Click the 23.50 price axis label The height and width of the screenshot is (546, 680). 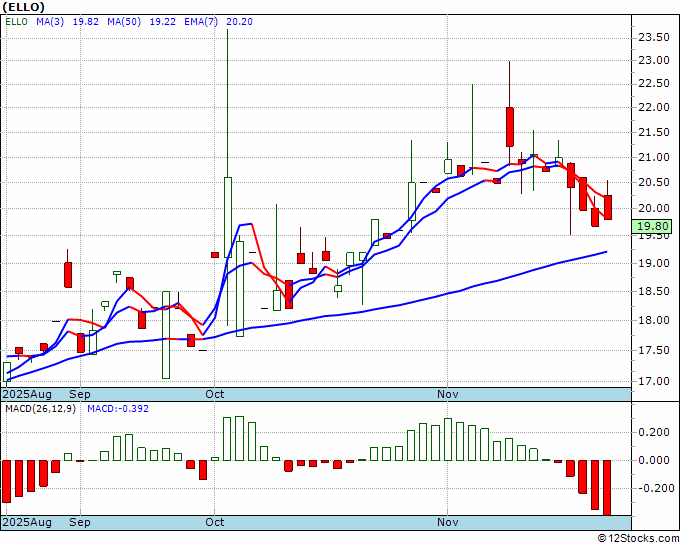(x=654, y=38)
